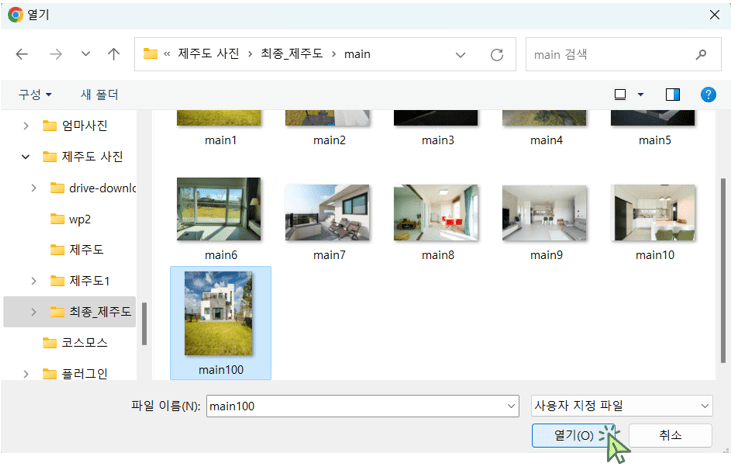Image resolution: width=735 pixels, height=468 pixels.
Task: Select the 코스모스 folder
Action: point(75,343)
